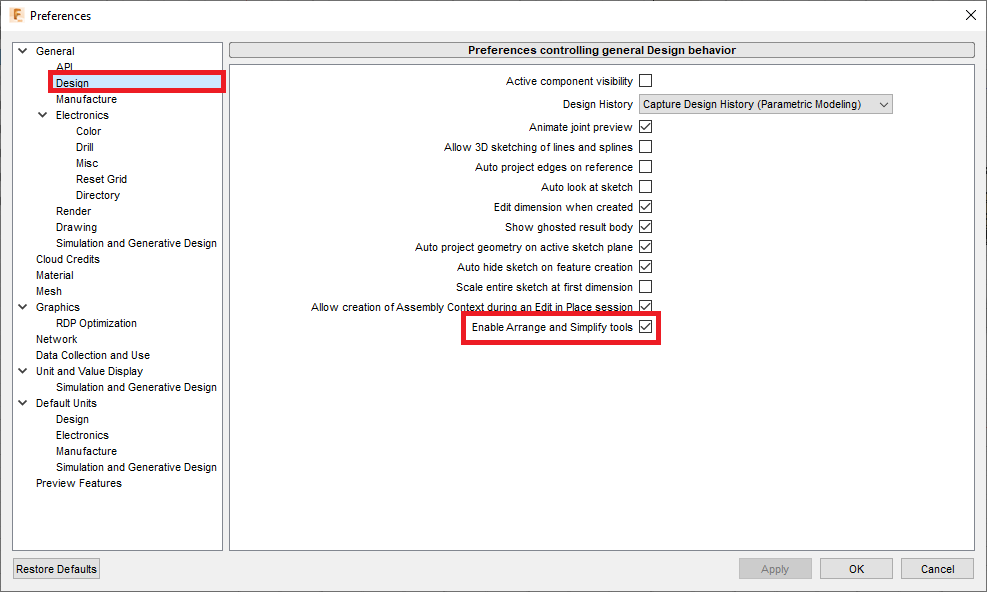
Task: Open Network settings in the sidebar
Action: tap(56, 338)
